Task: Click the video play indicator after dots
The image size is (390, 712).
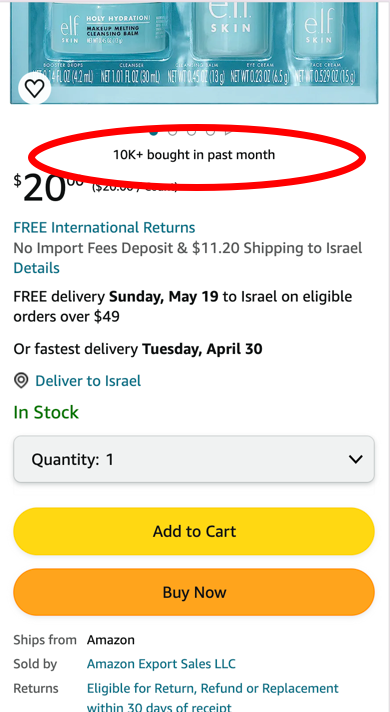Action: coord(229,132)
